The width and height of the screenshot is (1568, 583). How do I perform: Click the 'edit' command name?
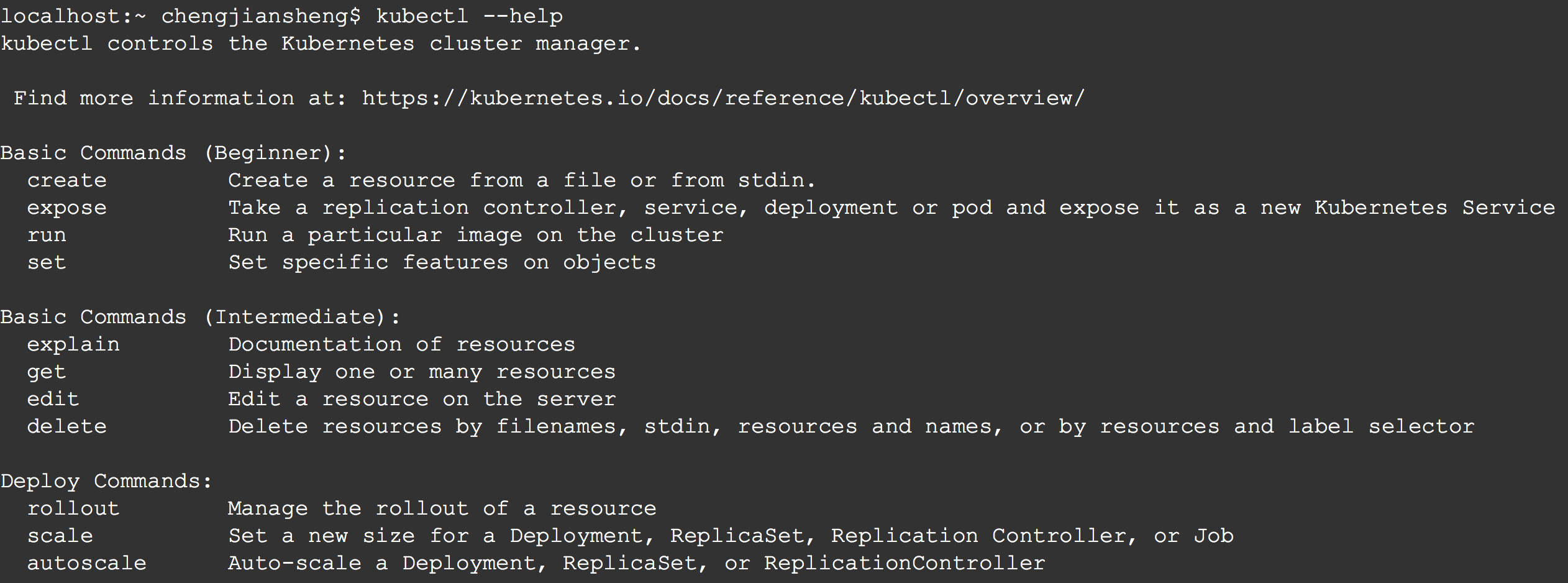[x=53, y=399]
